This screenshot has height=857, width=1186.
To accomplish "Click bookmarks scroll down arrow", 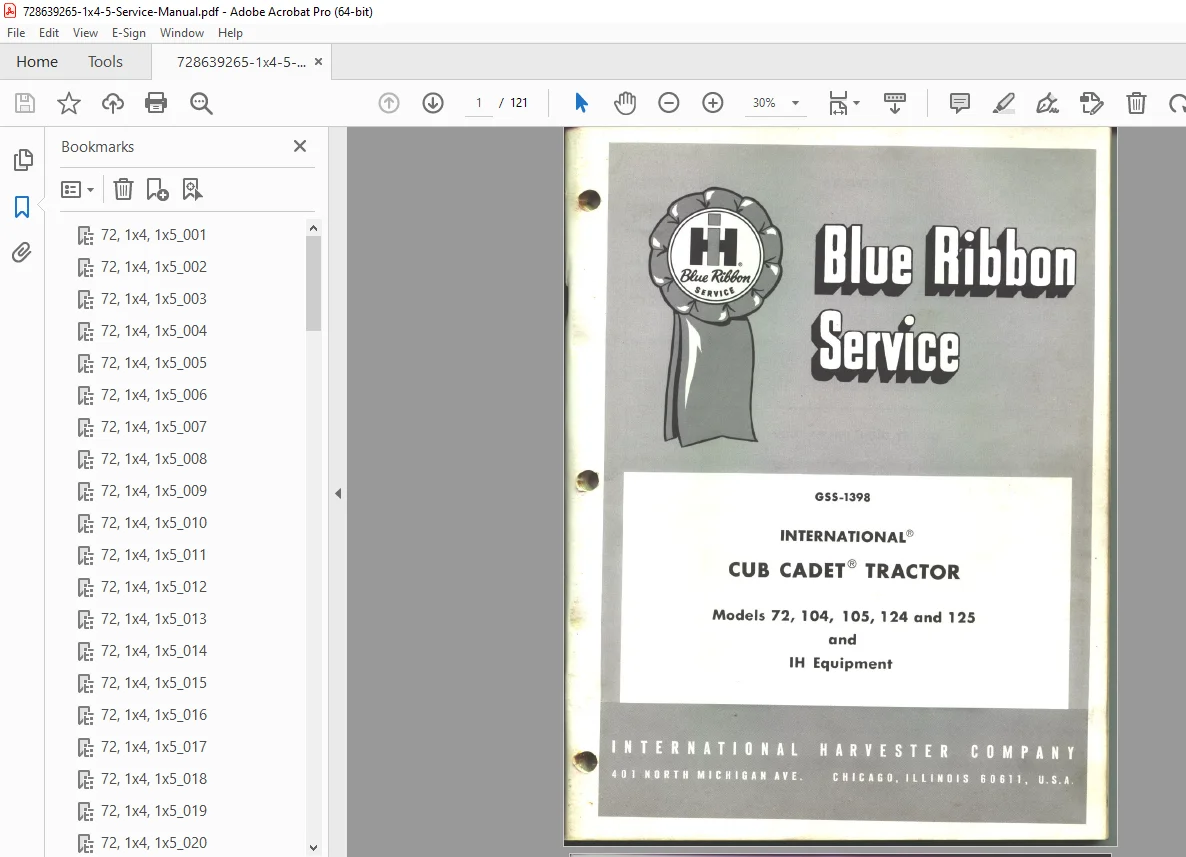I will [x=313, y=848].
